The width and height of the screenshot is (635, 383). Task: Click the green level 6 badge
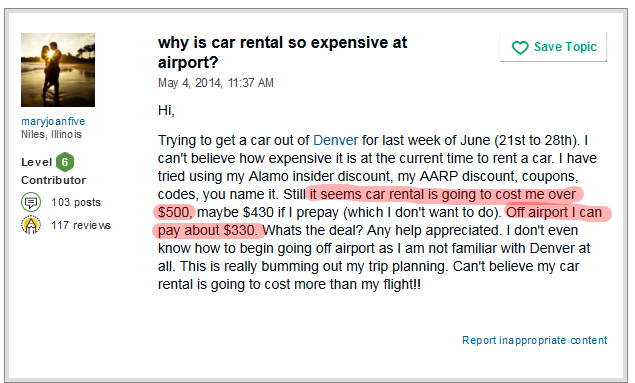65,162
